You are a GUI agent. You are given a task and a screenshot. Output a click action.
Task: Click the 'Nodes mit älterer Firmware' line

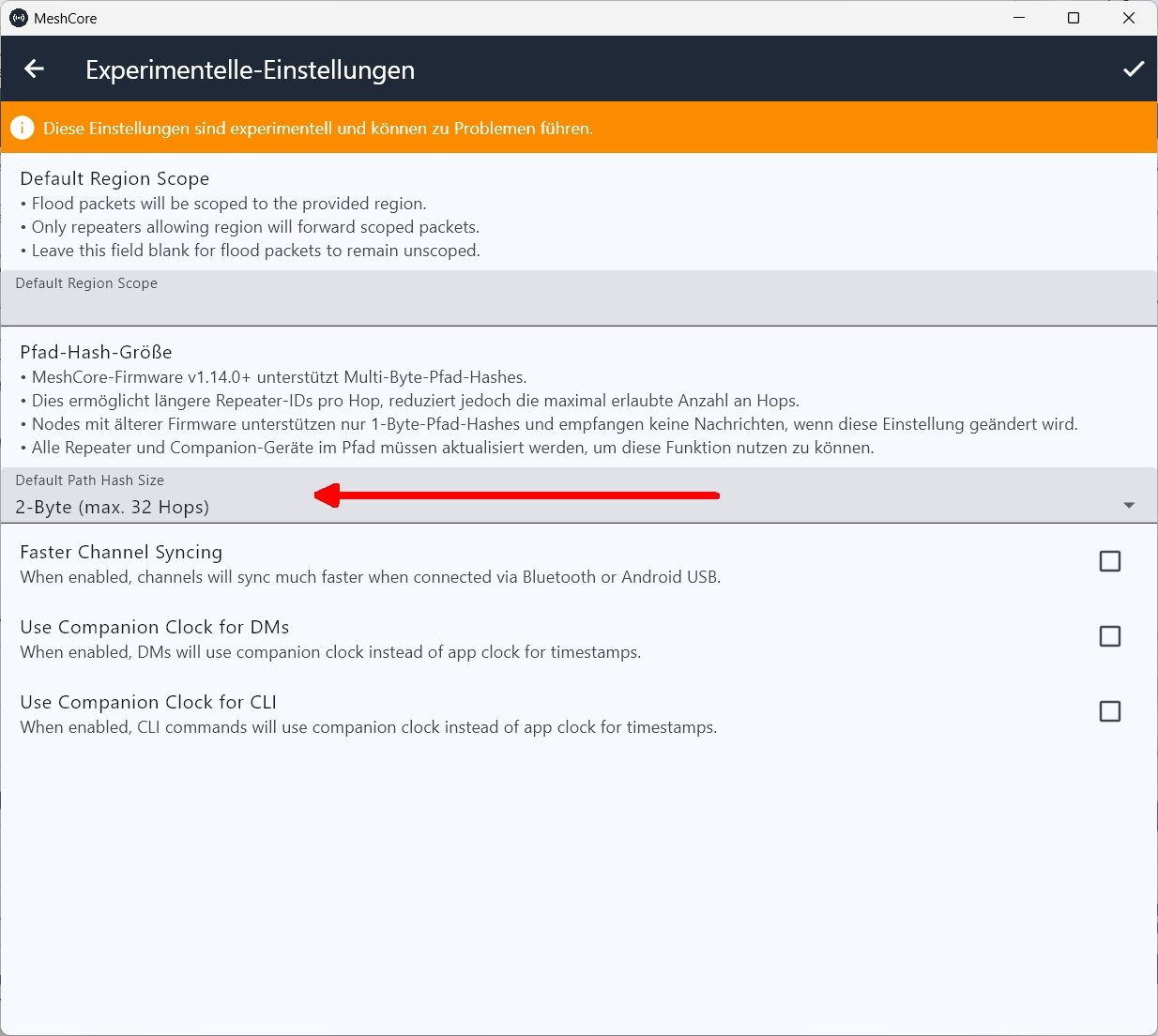549,424
